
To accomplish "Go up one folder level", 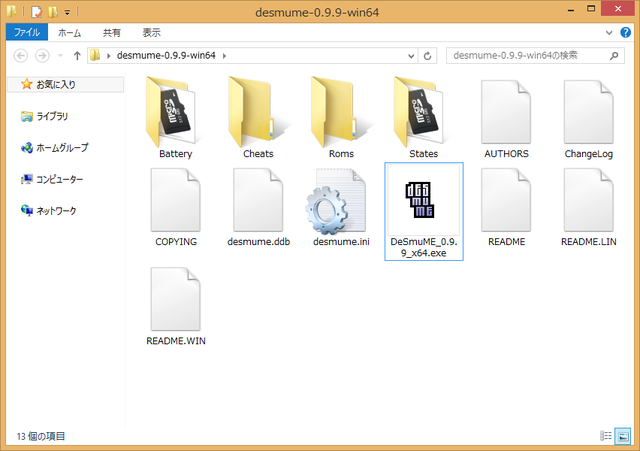I will click(x=77, y=56).
